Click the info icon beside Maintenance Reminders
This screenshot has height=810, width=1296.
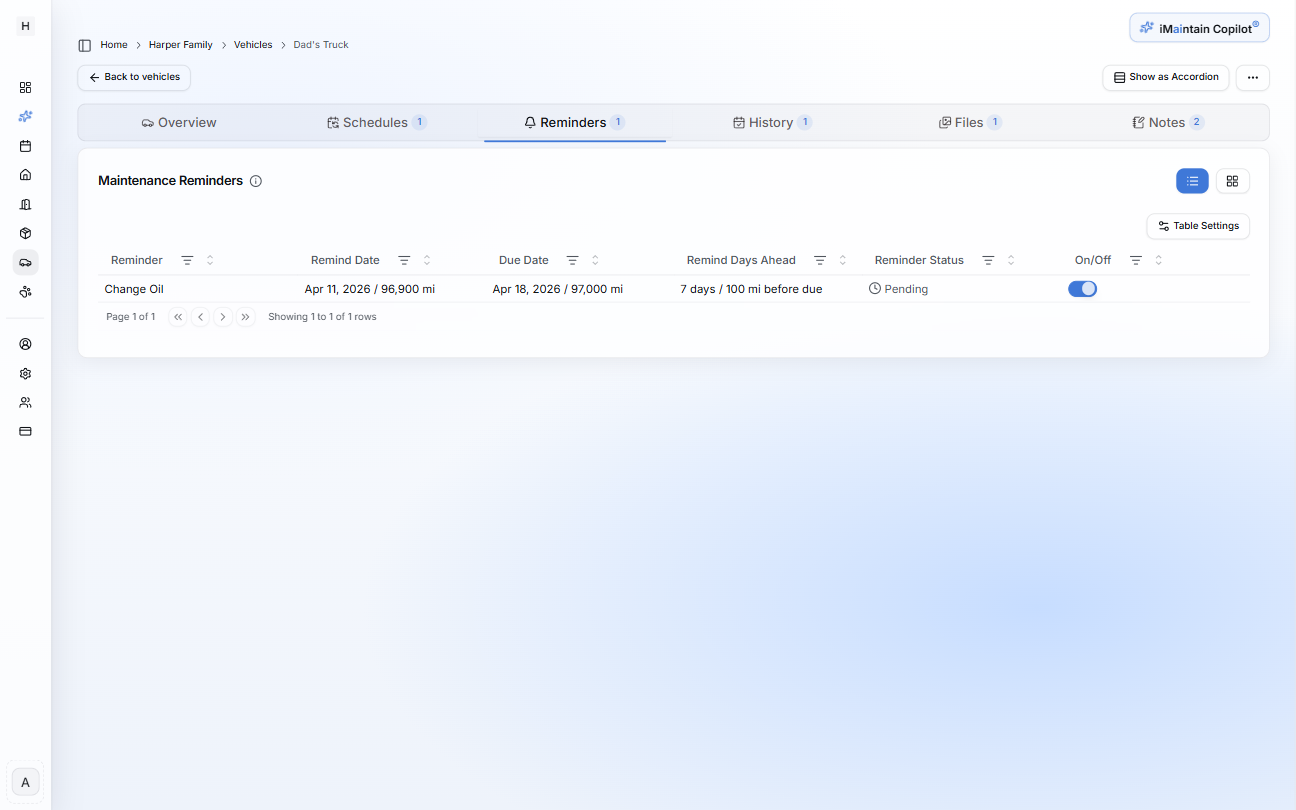(x=256, y=181)
